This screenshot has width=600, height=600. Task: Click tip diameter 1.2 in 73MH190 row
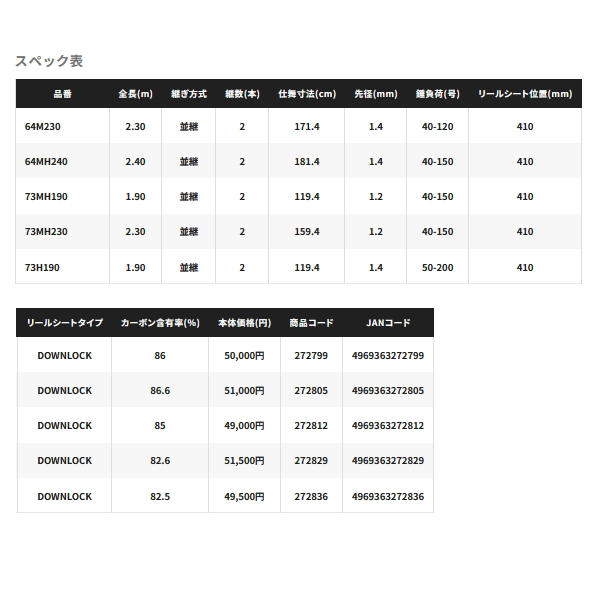pos(376,197)
